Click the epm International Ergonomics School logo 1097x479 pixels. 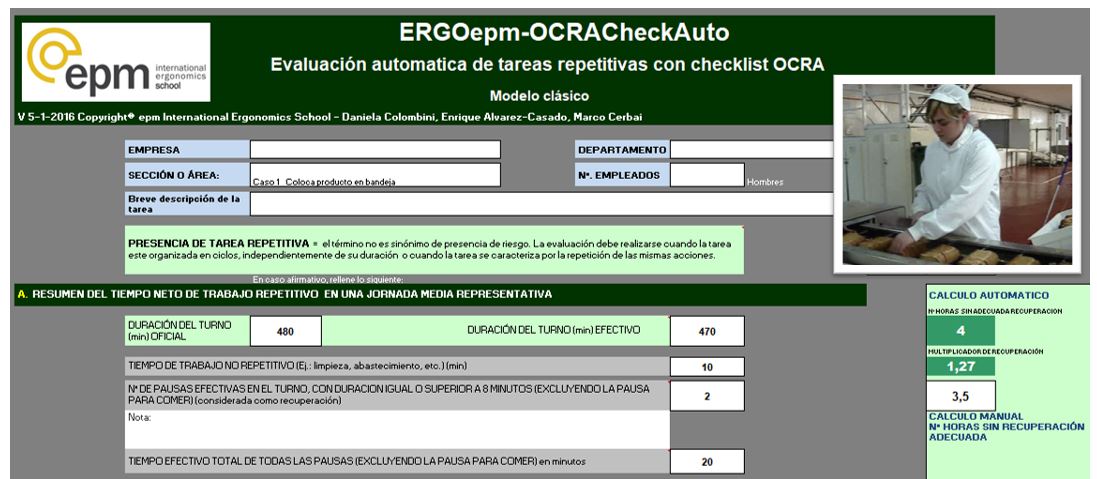click(x=116, y=62)
